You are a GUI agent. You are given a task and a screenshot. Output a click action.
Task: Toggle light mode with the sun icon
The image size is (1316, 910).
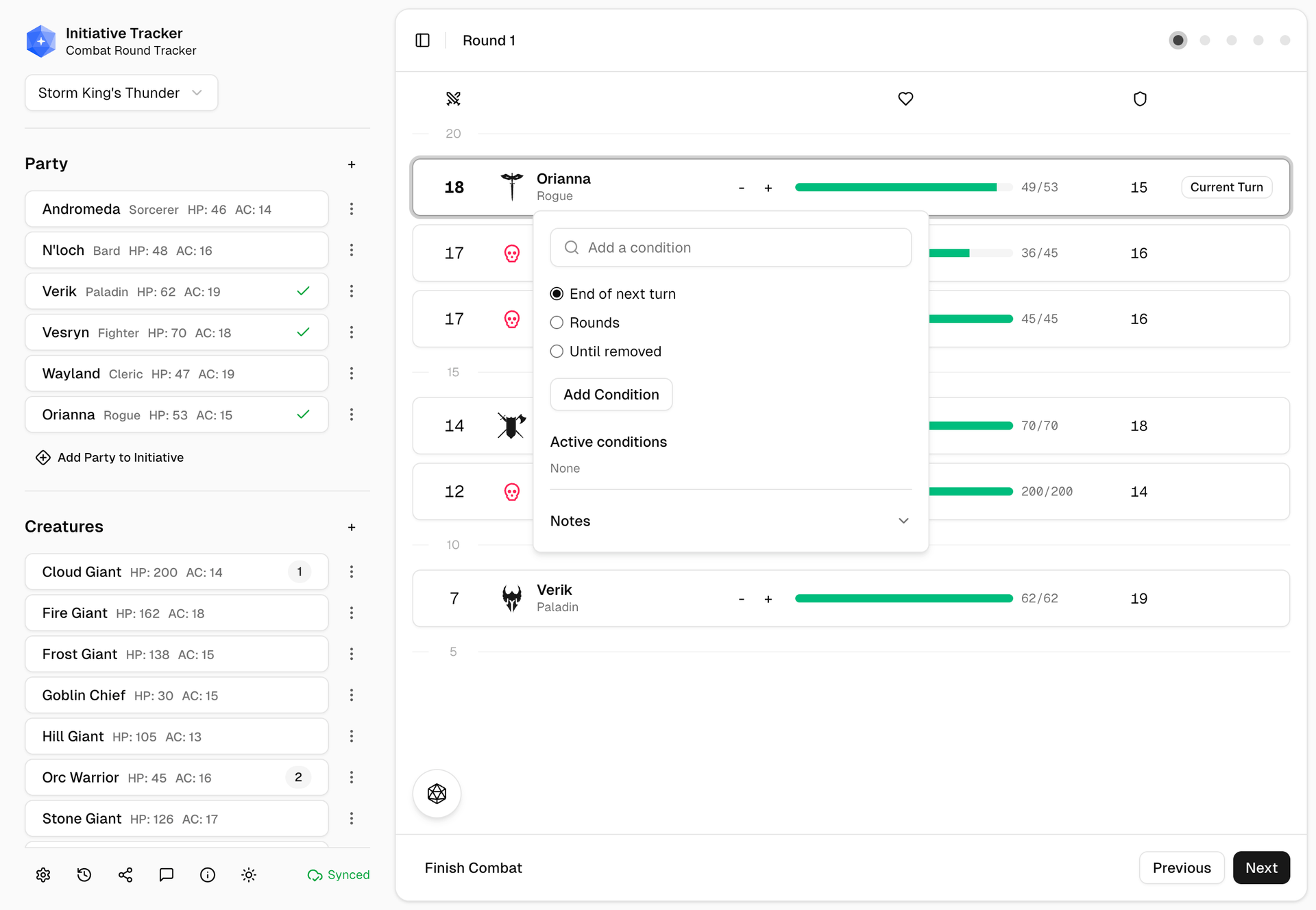point(248,874)
